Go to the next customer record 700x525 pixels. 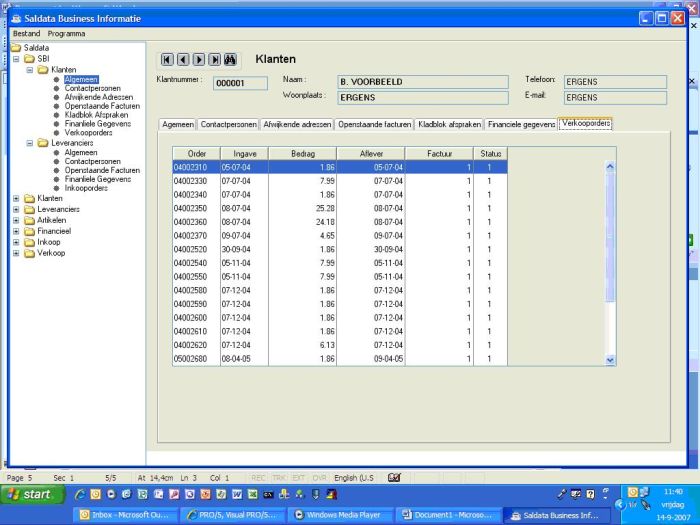(x=199, y=60)
